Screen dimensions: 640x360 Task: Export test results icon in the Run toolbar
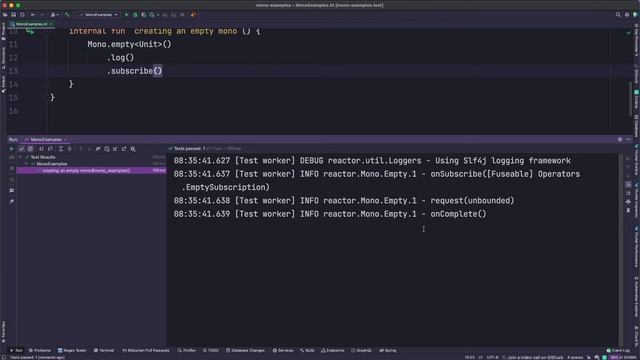coord(124,149)
